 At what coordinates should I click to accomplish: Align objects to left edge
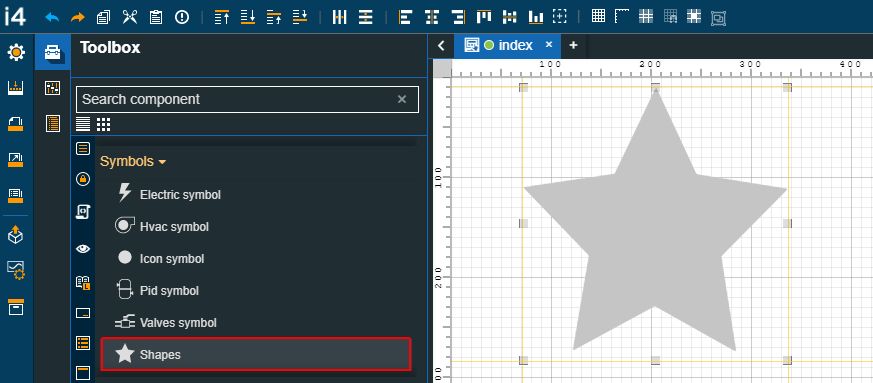[405, 17]
